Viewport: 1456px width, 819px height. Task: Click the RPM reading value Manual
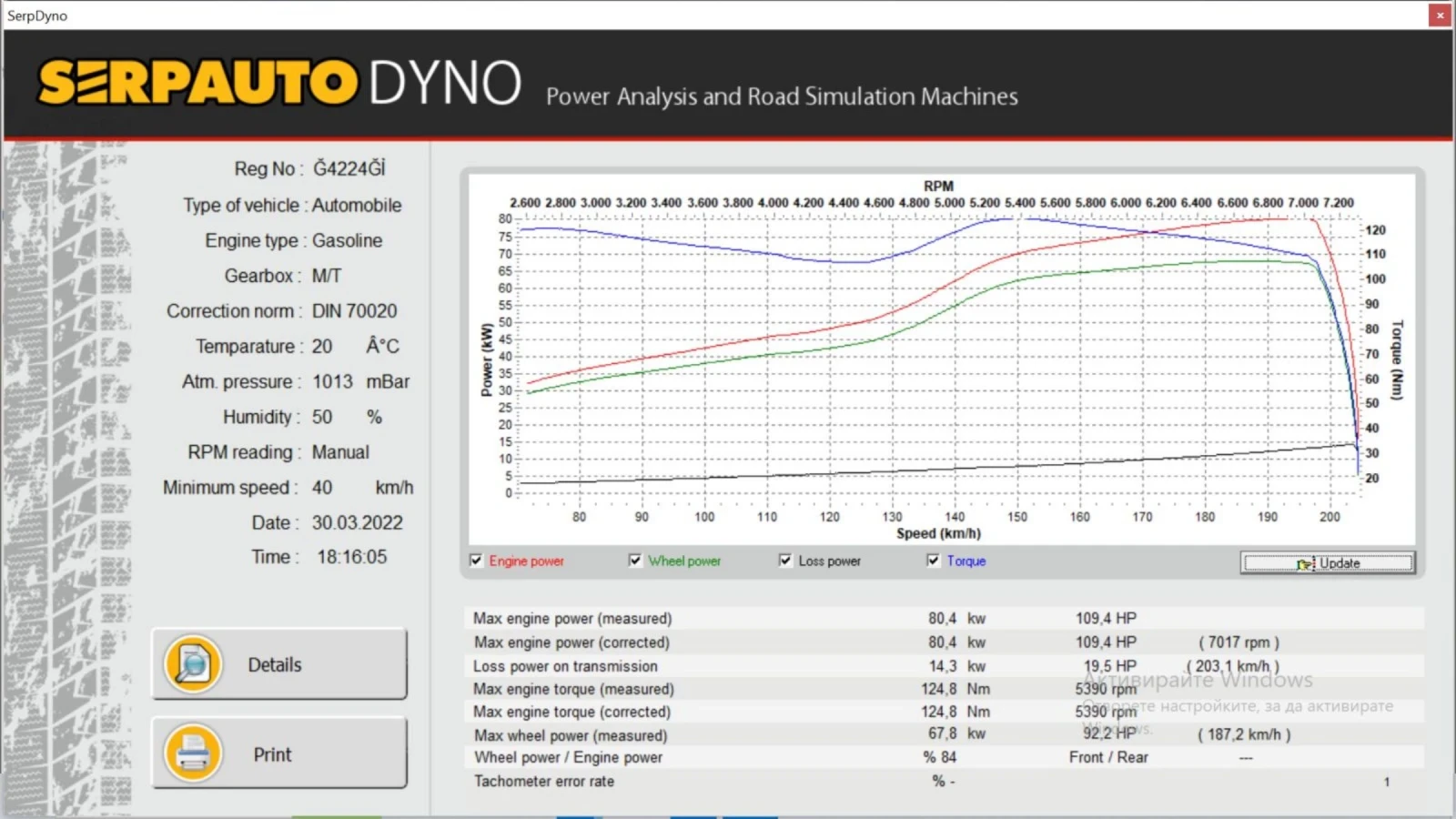pyautogui.click(x=340, y=452)
